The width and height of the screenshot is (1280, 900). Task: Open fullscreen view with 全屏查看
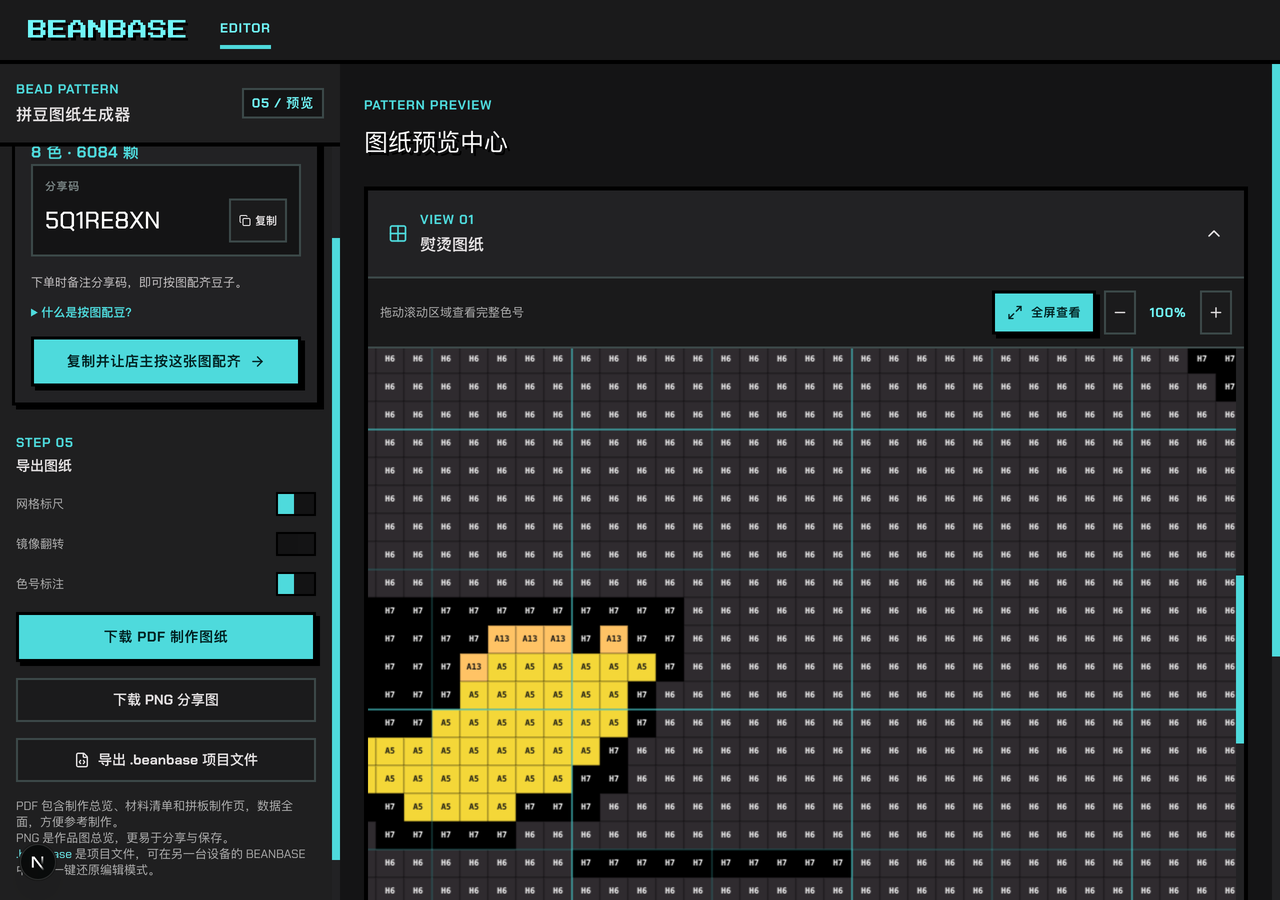click(x=1044, y=312)
